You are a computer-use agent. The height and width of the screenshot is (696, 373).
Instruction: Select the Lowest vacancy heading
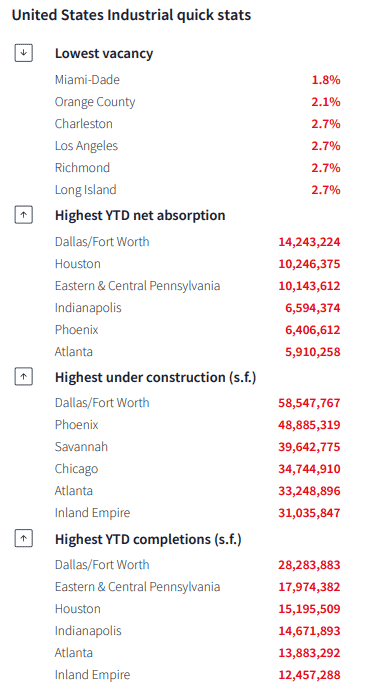point(104,54)
